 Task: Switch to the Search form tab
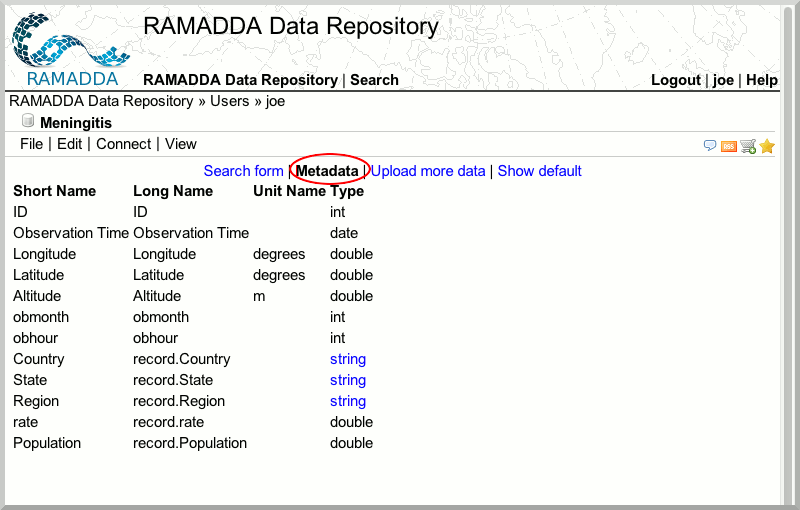click(x=243, y=171)
